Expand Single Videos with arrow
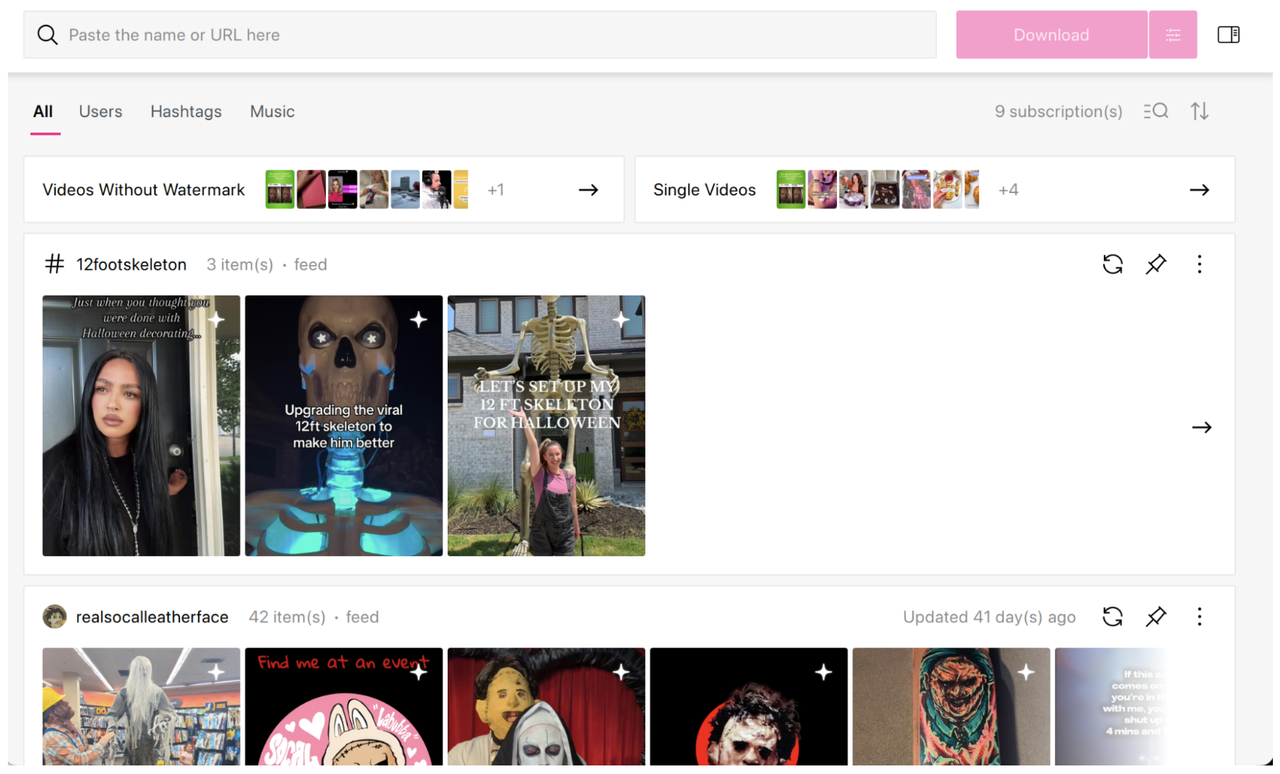Image resolution: width=1280 pixels, height=774 pixels. point(1199,190)
